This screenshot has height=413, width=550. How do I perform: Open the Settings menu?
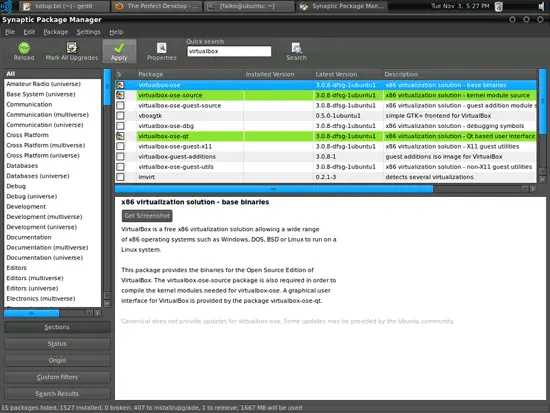88,32
